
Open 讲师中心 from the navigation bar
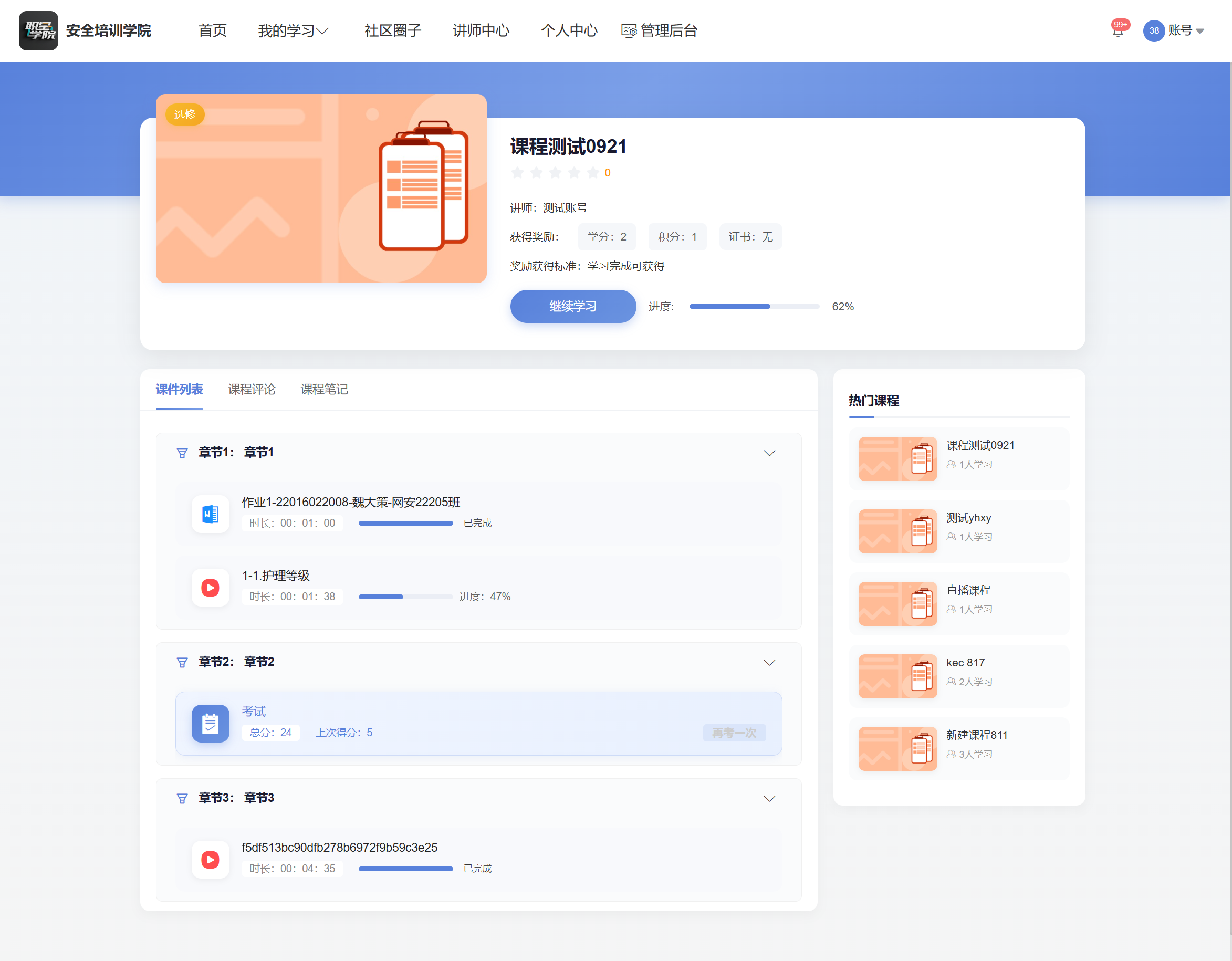click(x=481, y=30)
